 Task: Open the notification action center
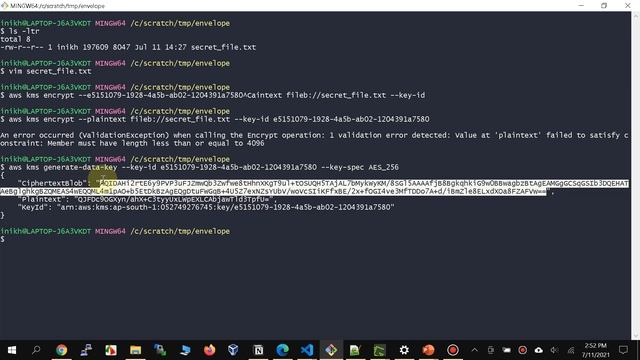pos(623,350)
